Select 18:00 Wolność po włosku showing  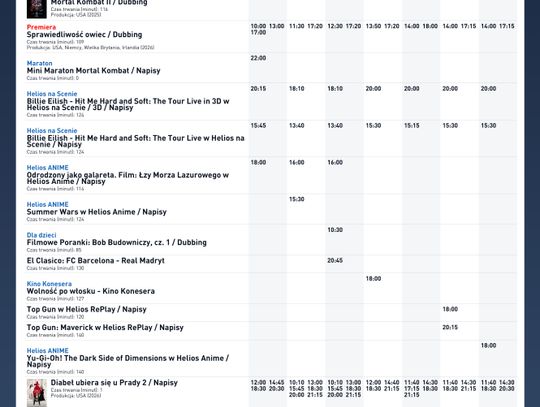click(x=373, y=279)
